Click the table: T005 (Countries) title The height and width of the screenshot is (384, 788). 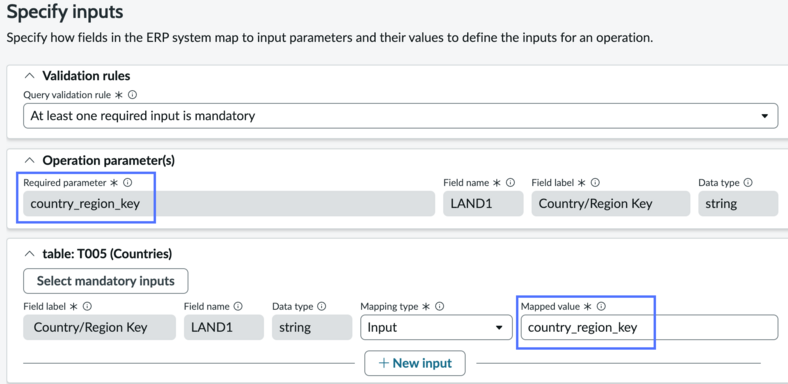107,254
